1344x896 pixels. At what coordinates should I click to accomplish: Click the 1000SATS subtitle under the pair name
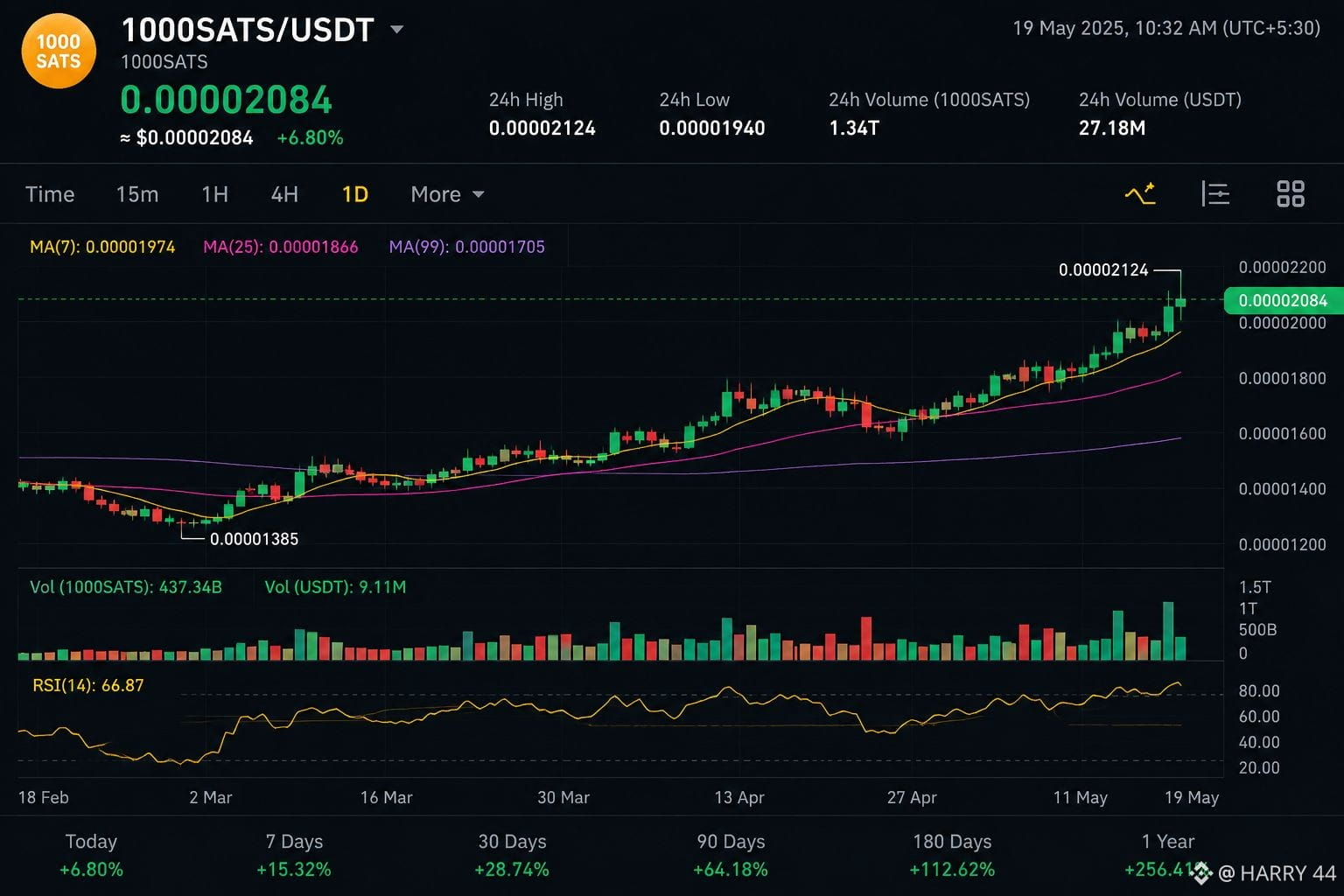[164, 61]
